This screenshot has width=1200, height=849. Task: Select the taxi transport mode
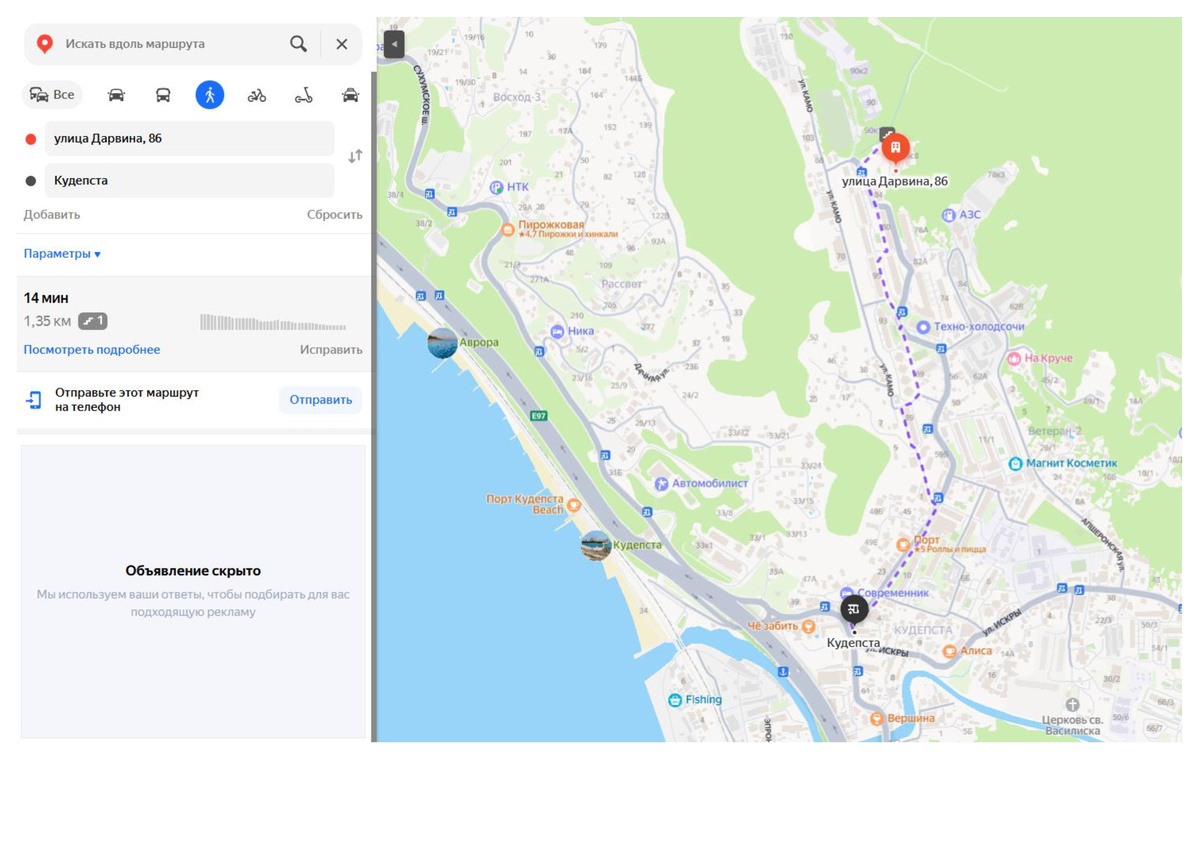350,95
